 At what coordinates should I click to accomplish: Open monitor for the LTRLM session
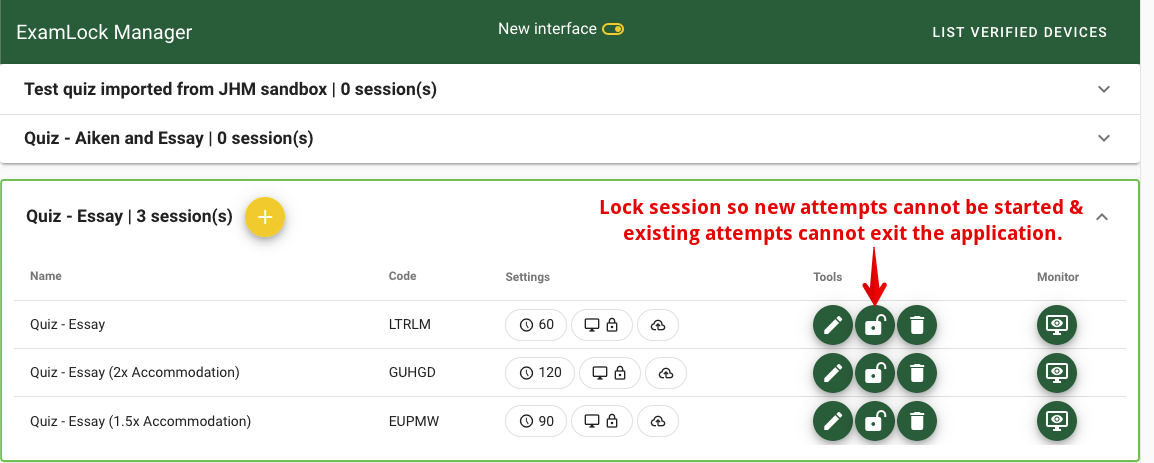click(x=1057, y=325)
